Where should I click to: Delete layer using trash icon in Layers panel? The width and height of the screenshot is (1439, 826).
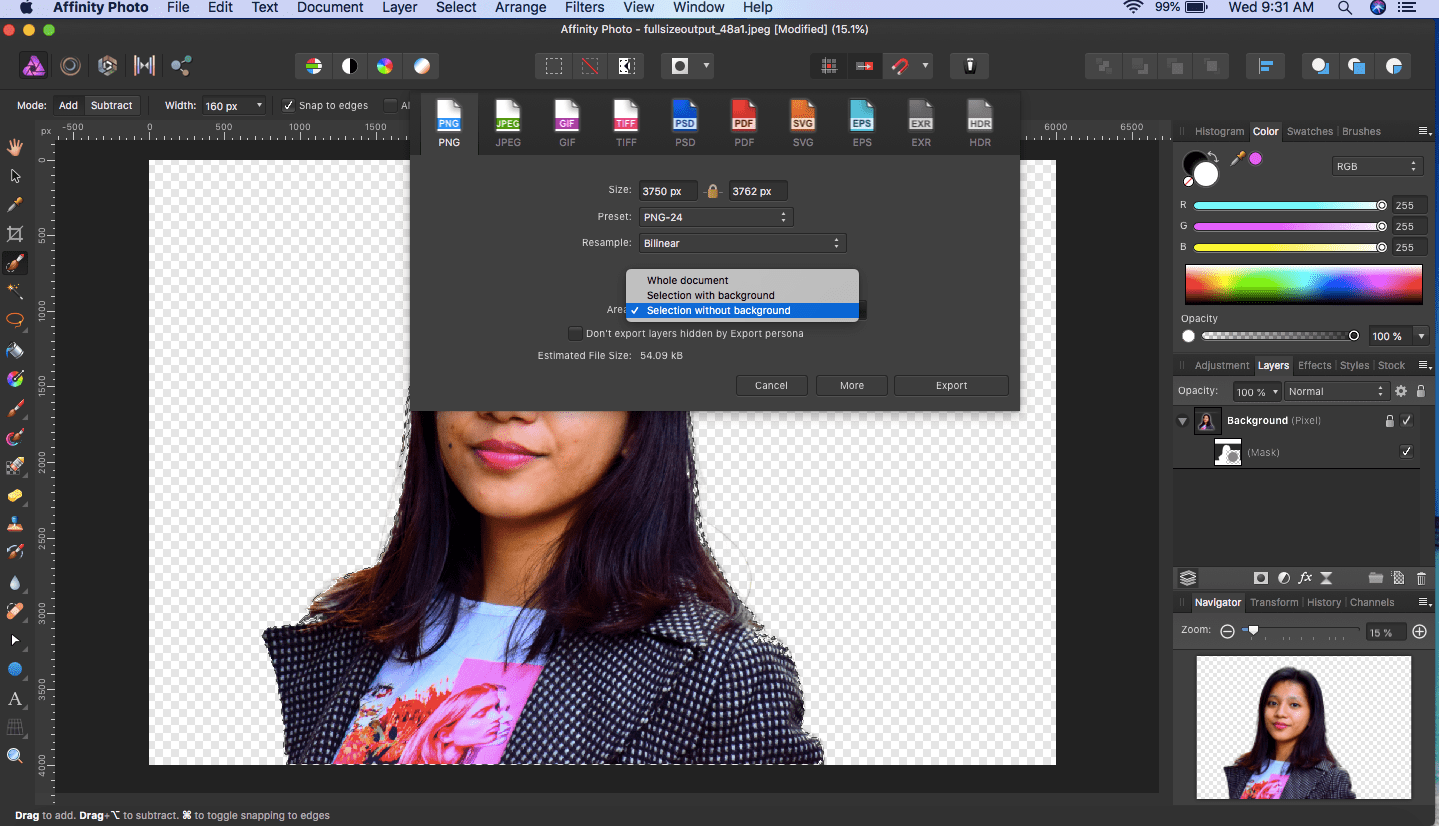click(x=1421, y=578)
